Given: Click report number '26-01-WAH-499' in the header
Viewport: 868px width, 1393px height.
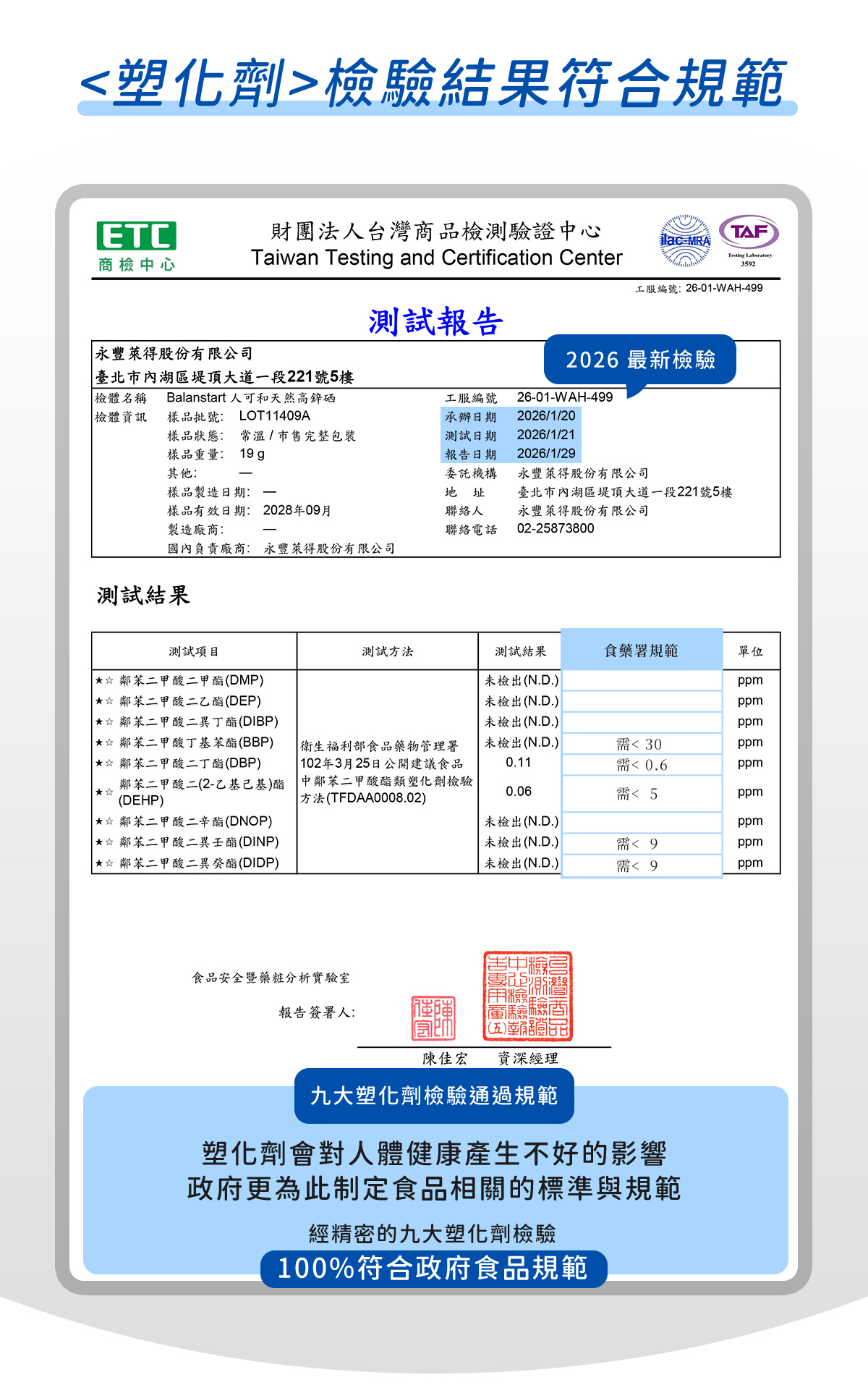Looking at the screenshot, I should coord(724,288).
